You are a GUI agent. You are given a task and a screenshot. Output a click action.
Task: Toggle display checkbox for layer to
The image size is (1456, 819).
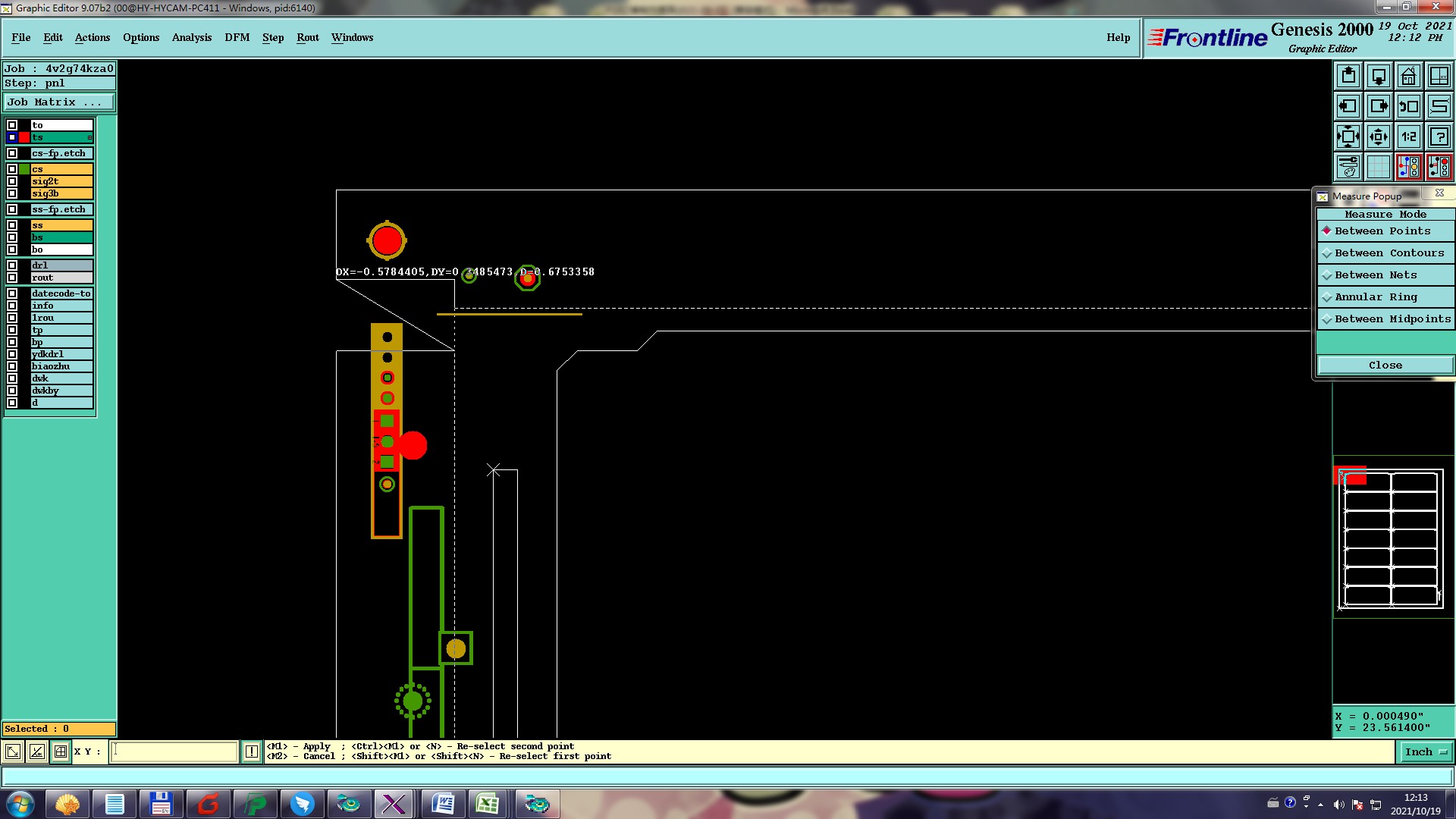click(x=12, y=125)
